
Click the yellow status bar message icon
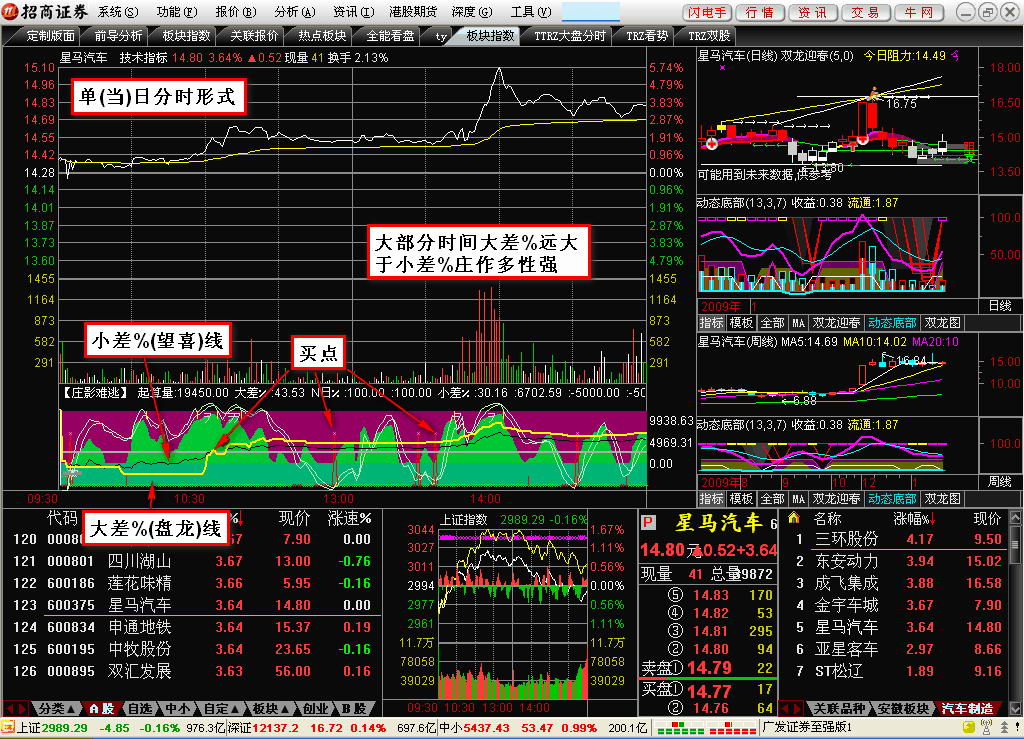pos(970,727)
